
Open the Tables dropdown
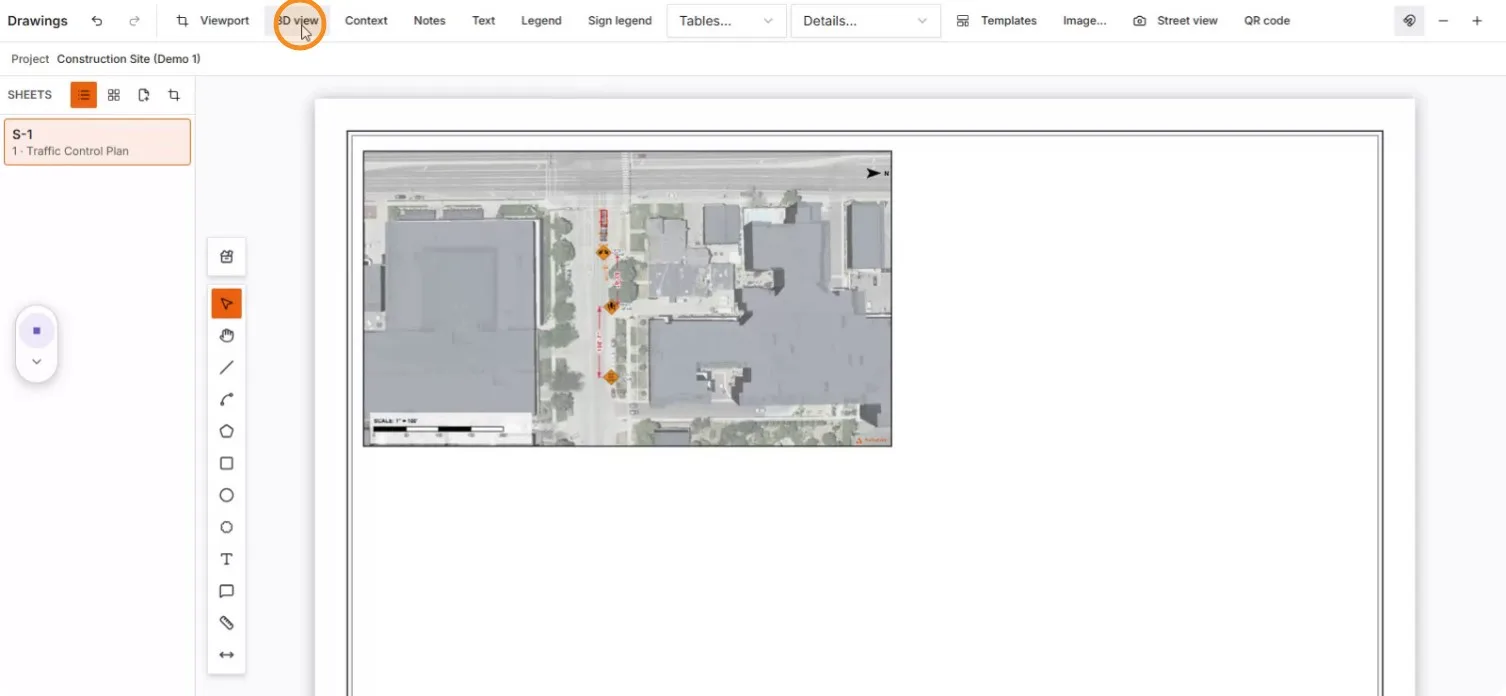pos(726,21)
